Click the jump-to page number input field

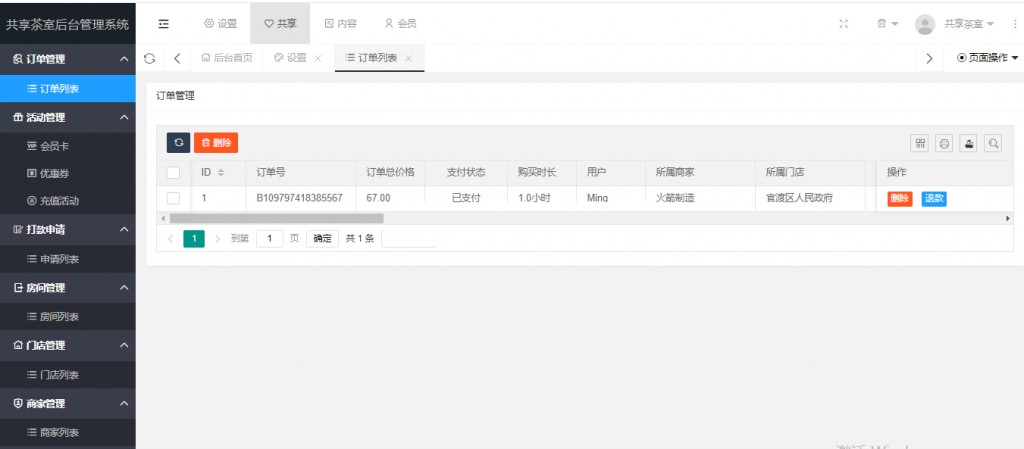[270, 238]
